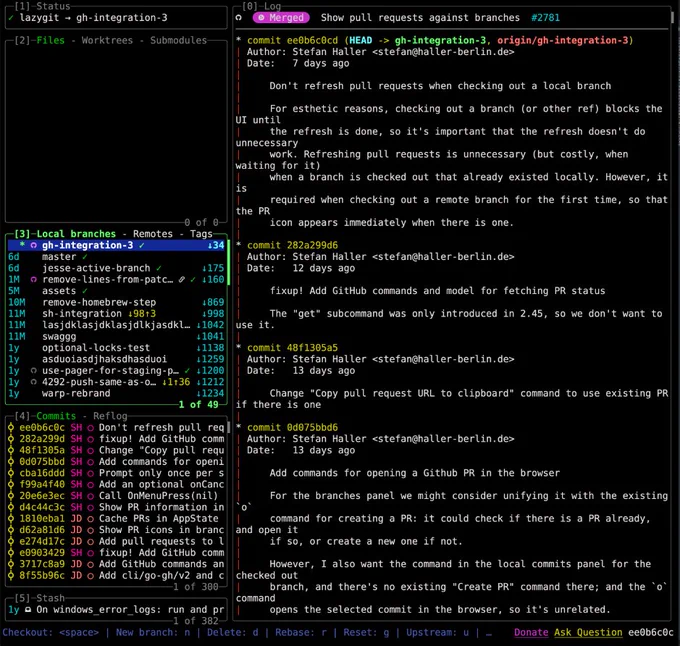Click the upstream checkmark on the assets branch row
Screen dimensions: 680x646
tap(85, 291)
